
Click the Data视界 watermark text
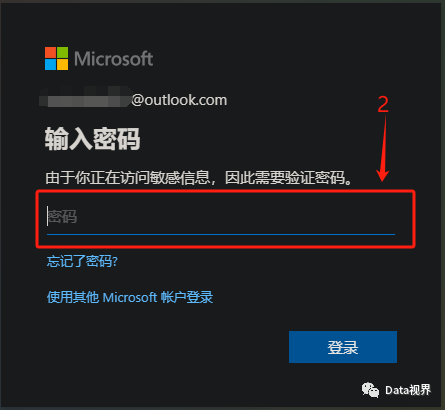pyautogui.click(x=408, y=390)
